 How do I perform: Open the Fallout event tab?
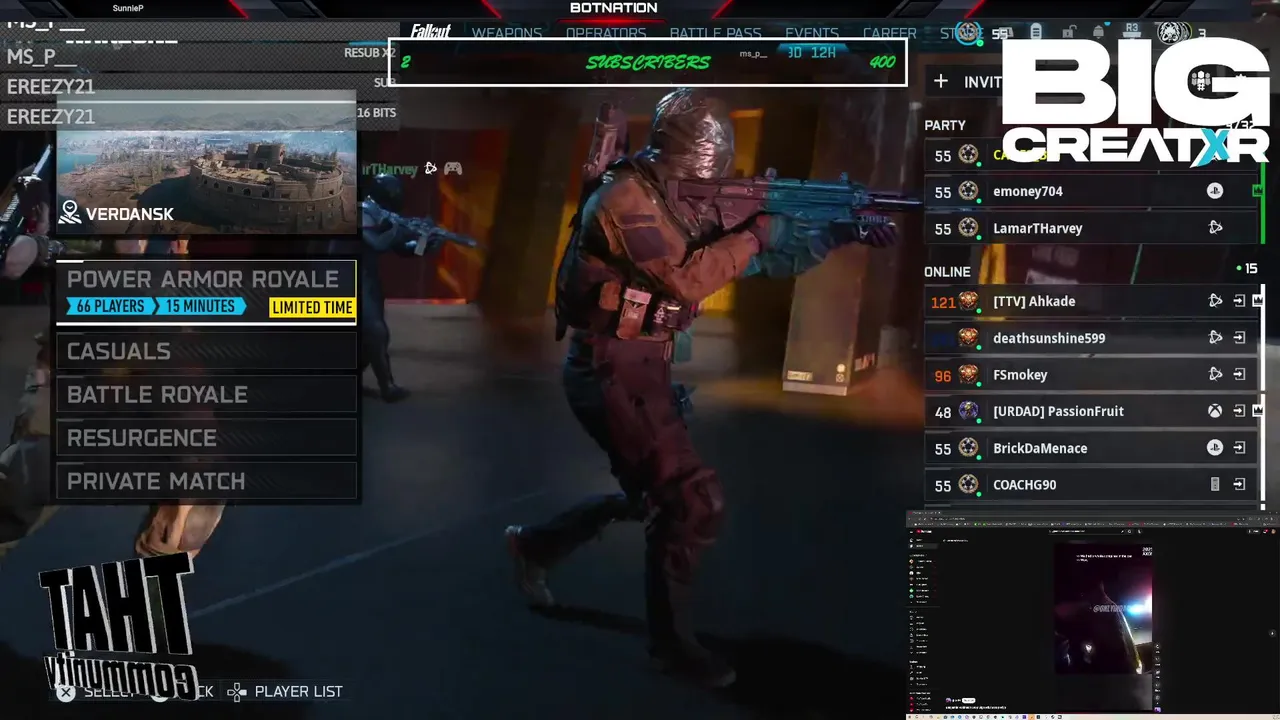tap(430, 33)
